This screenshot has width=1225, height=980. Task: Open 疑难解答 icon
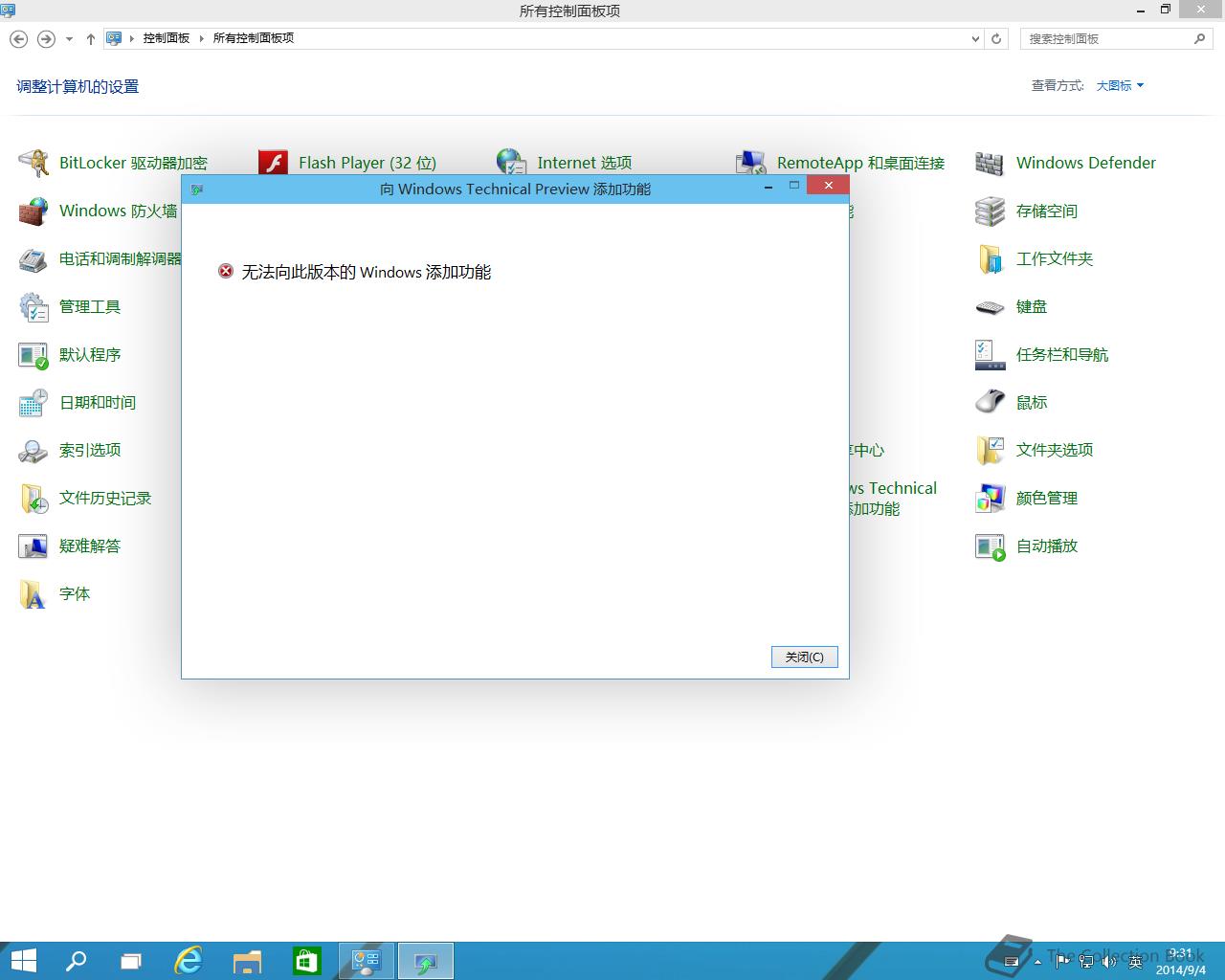(33, 546)
